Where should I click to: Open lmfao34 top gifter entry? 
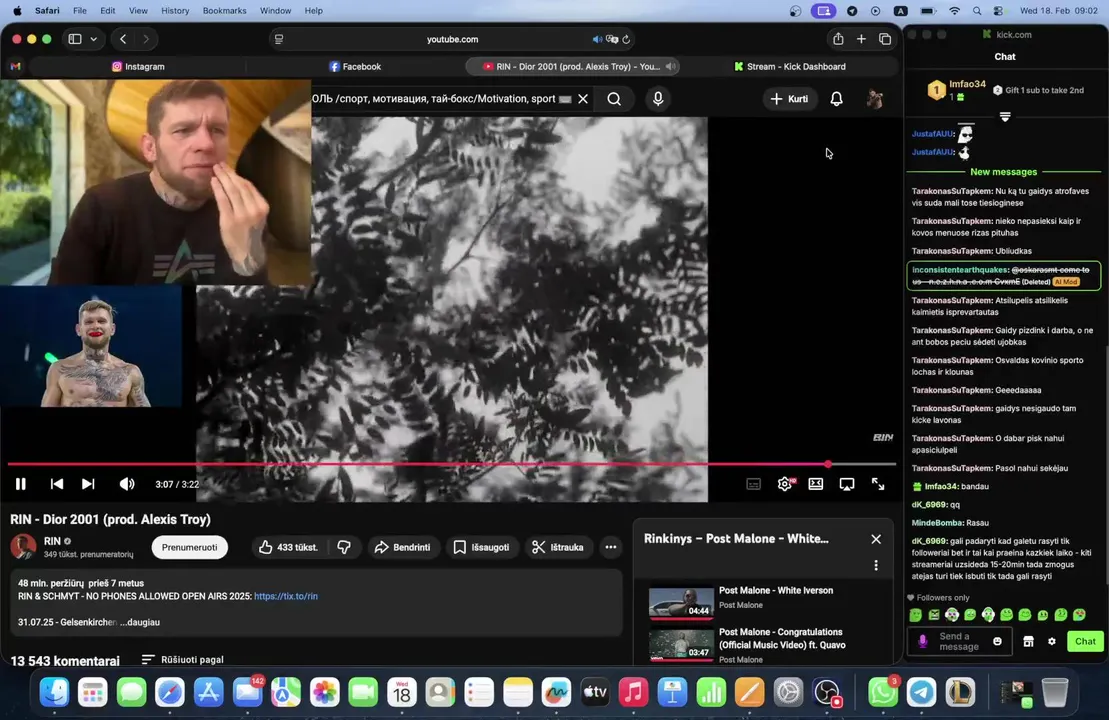click(x=957, y=90)
